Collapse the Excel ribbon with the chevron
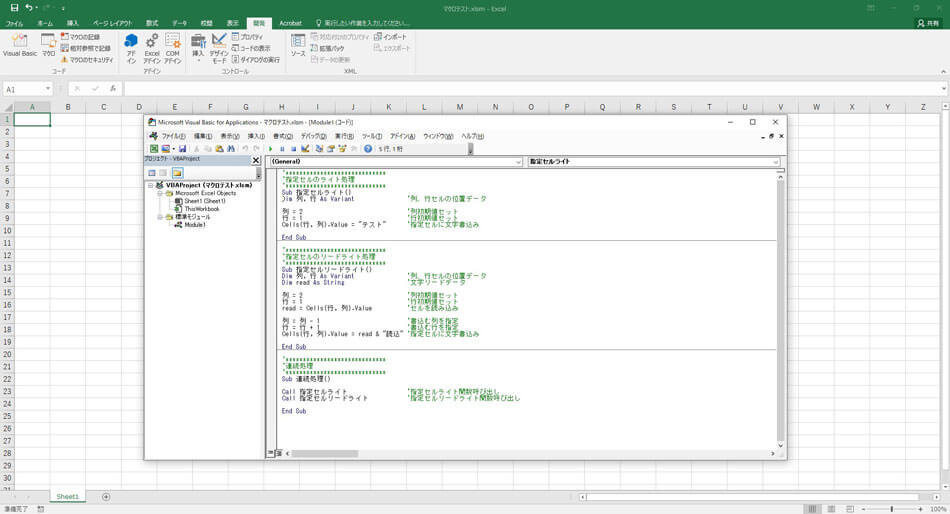This screenshot has width=950, height=514. [943, 72]
